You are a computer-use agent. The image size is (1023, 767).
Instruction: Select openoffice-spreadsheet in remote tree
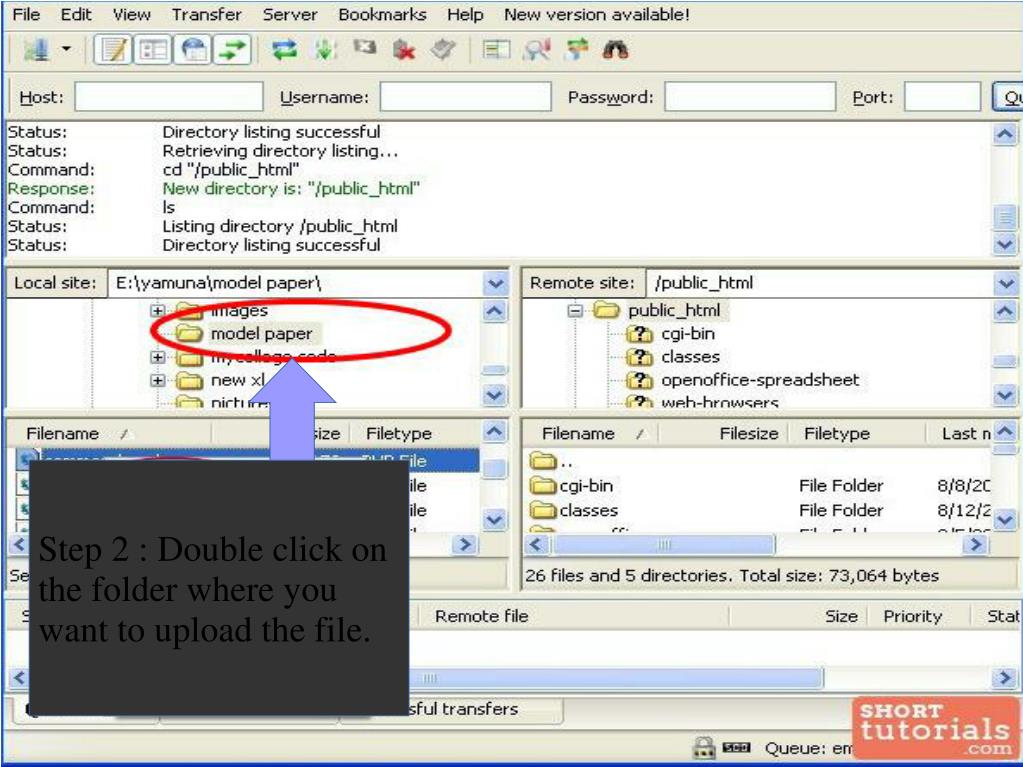coord(760,380)
